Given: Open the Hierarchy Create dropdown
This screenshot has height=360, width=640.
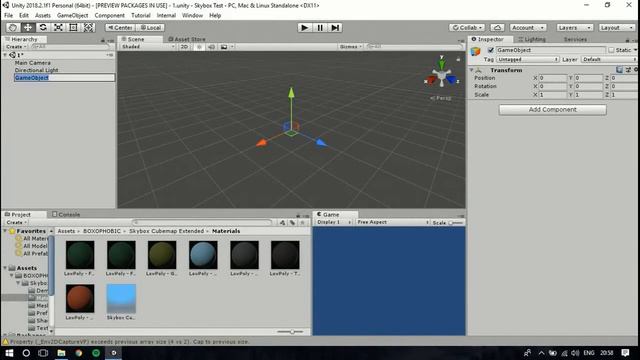Looking at the screenshot, I should coord(16,47).
